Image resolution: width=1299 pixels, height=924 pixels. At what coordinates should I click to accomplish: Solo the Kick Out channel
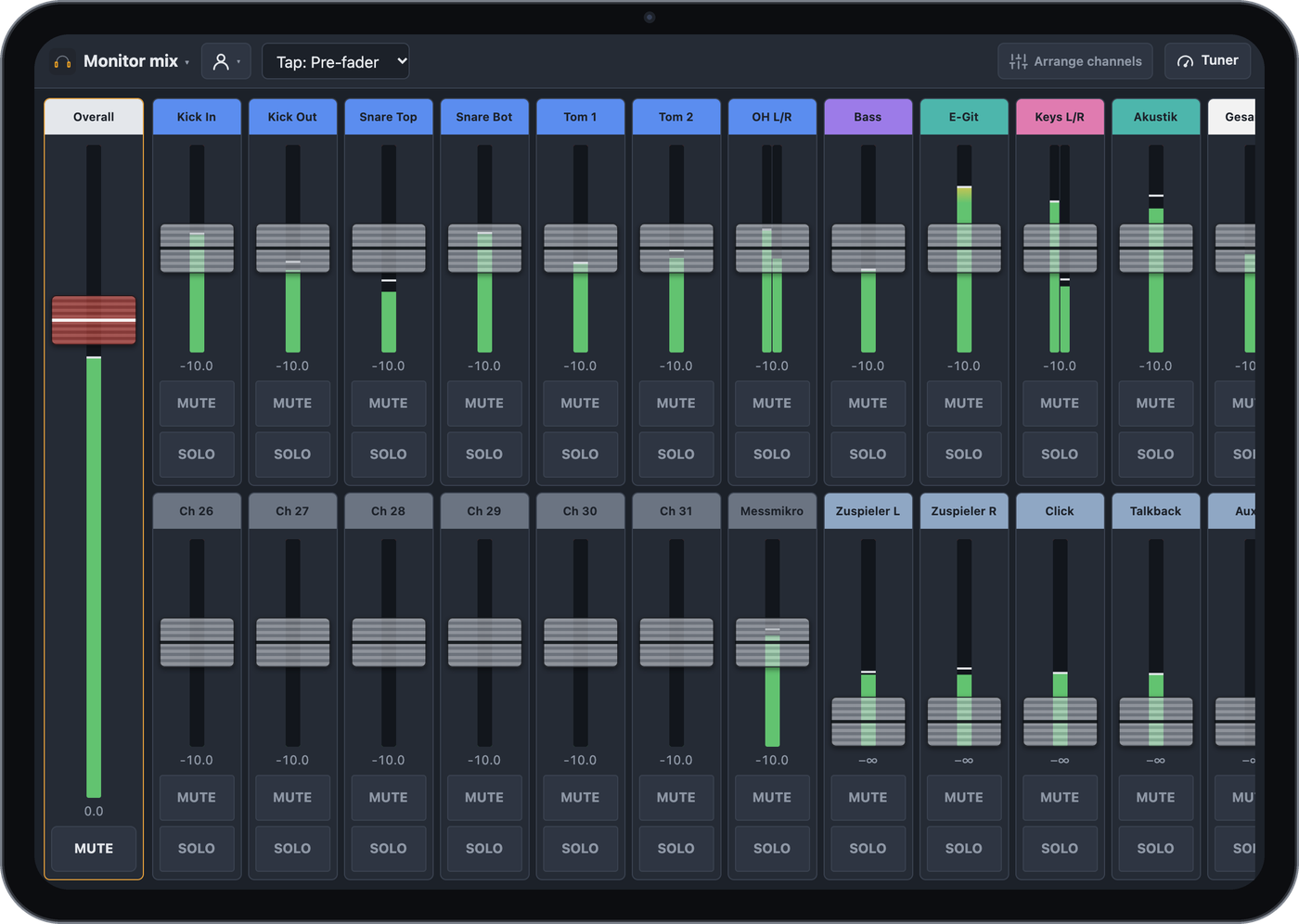pyautogui.click(x=292, y=455)
